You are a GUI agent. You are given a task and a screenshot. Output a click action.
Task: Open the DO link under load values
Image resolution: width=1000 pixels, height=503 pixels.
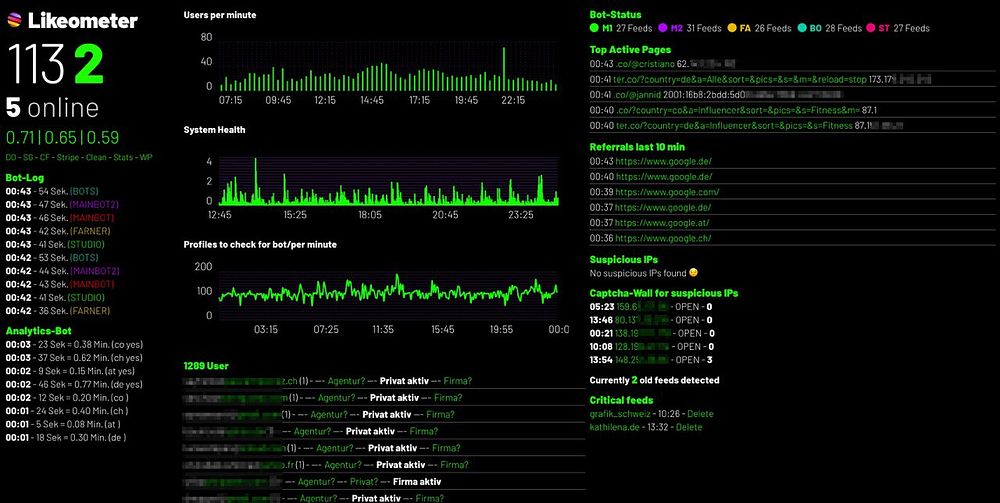point(11,157)
